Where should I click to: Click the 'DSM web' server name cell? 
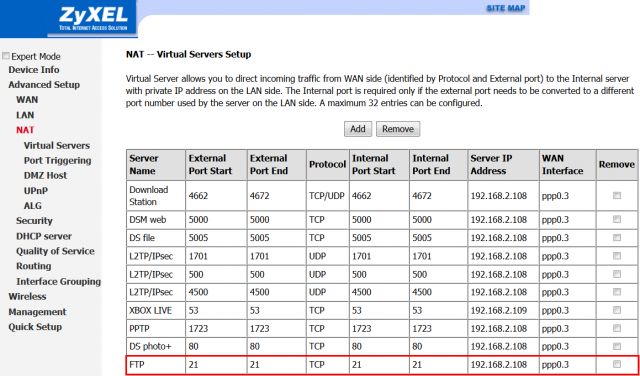click(155, 220)
